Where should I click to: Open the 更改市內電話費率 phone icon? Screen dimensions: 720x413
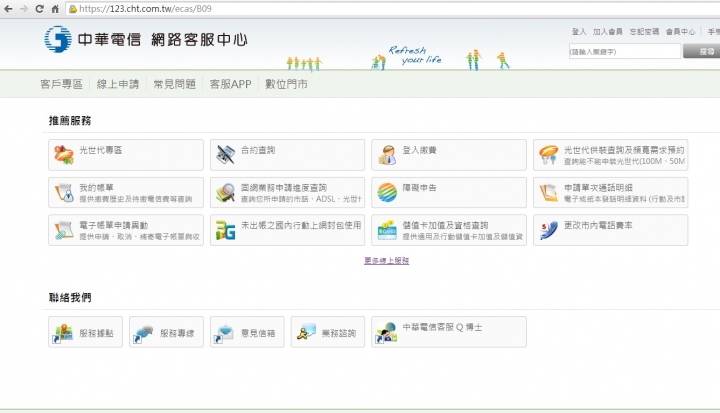[548, 230]
